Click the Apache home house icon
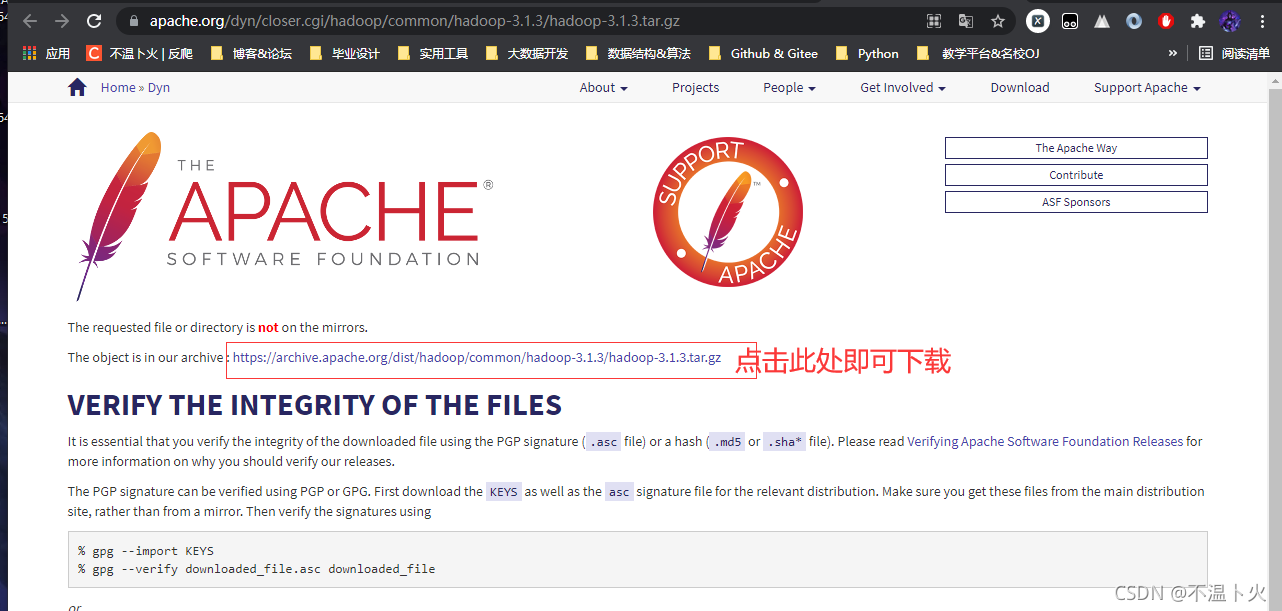This screenshot has width=1282, height=611. [x=77, y=87]
